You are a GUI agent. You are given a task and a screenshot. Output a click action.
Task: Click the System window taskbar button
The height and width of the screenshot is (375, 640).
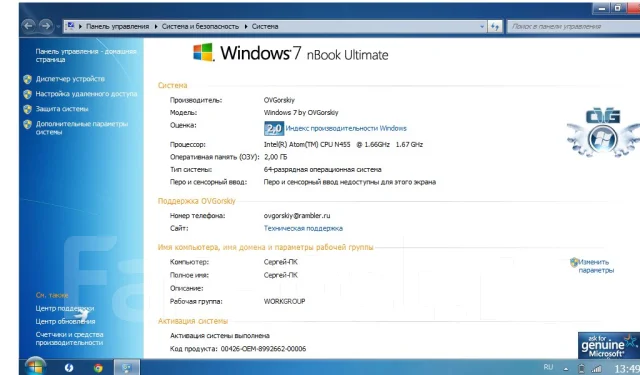pyautogui.click(x=127, y=368)
